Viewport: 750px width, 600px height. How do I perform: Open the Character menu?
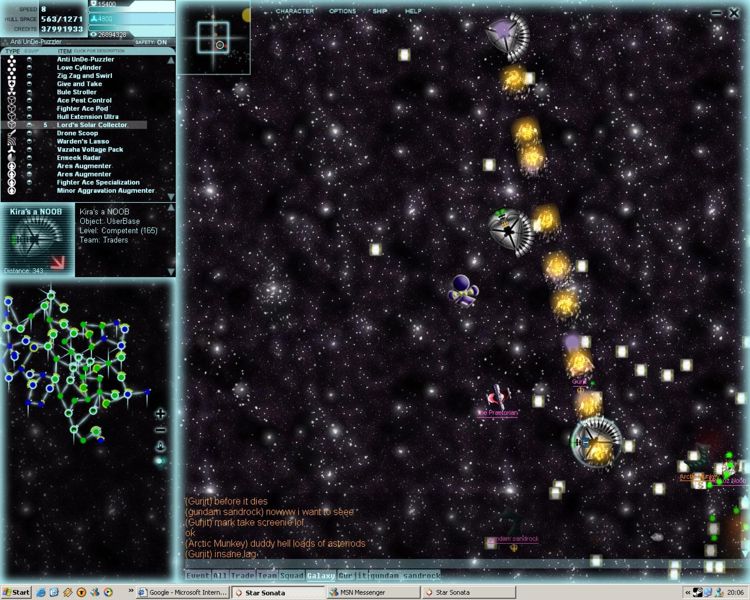(x=294, y=11)
